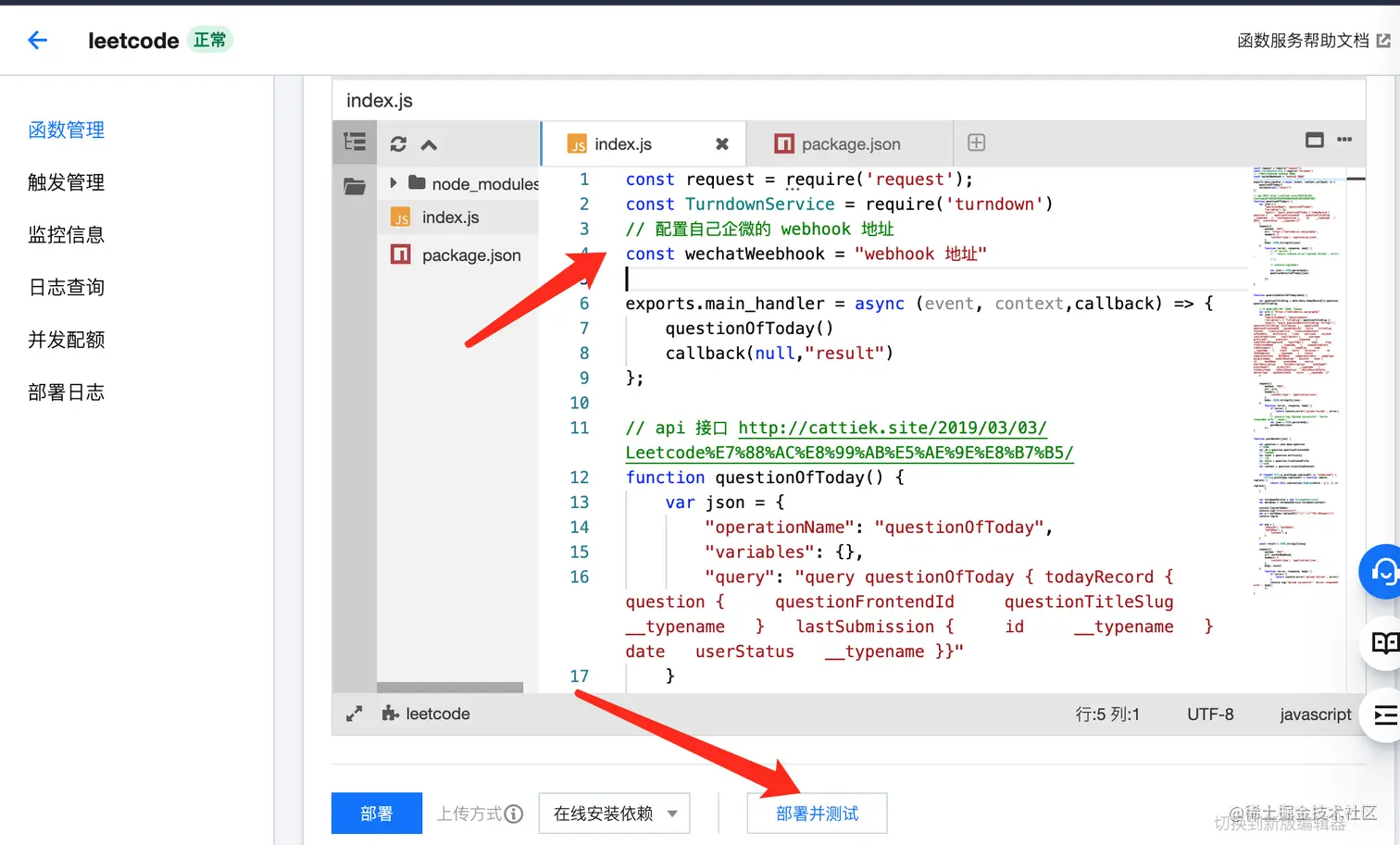Close the index.js editor tab
The height and width of the screenshot is (845, 1400).
point(722,143)
